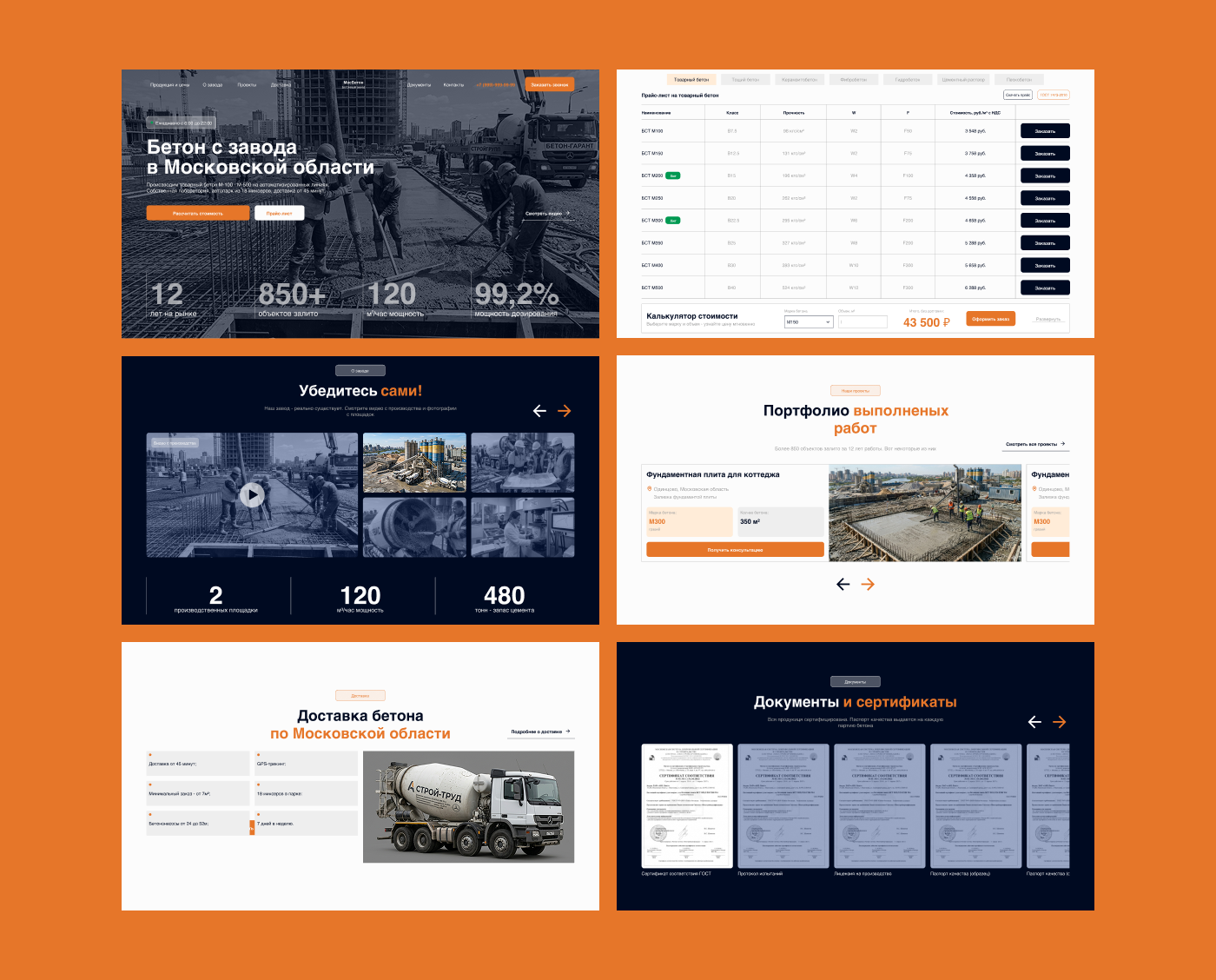Play the factory production video
Viewport: 1216px width, 980px height.
[252, 495]
